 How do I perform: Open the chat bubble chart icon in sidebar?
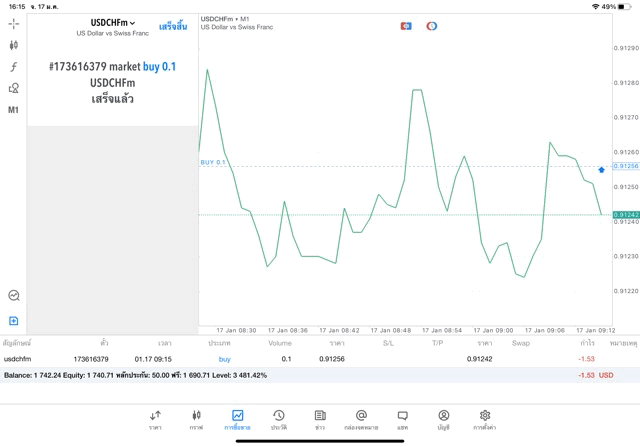(13, 296)
